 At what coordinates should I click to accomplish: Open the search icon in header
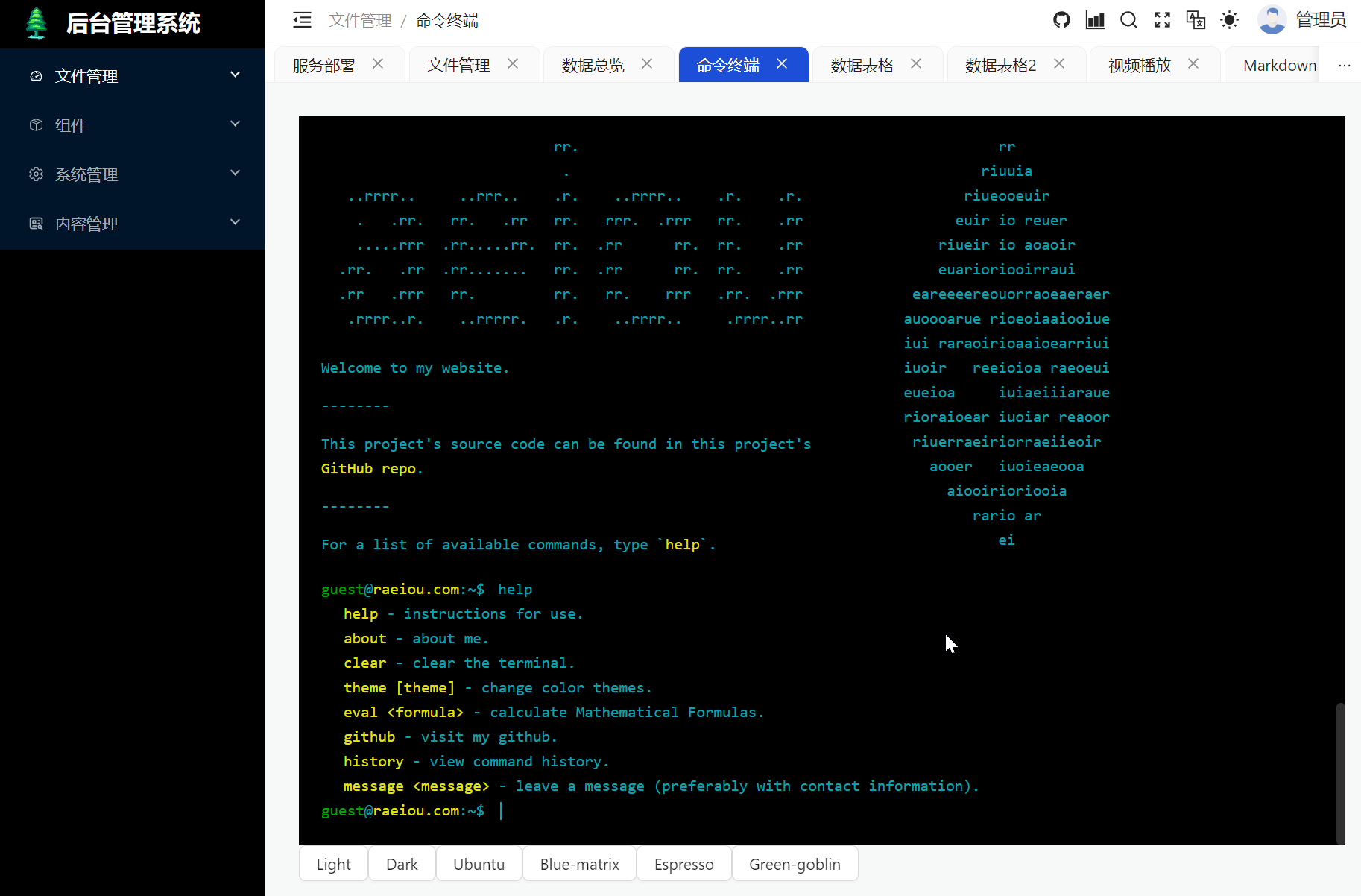(1128, 20)
